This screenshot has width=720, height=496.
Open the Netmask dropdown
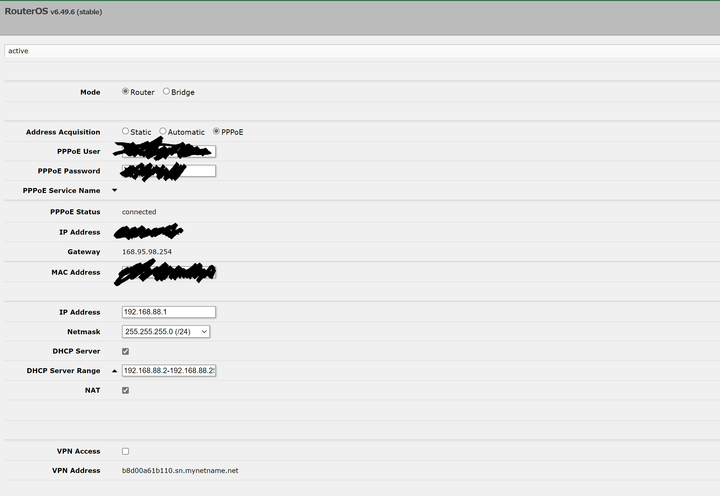pos(166,332)
